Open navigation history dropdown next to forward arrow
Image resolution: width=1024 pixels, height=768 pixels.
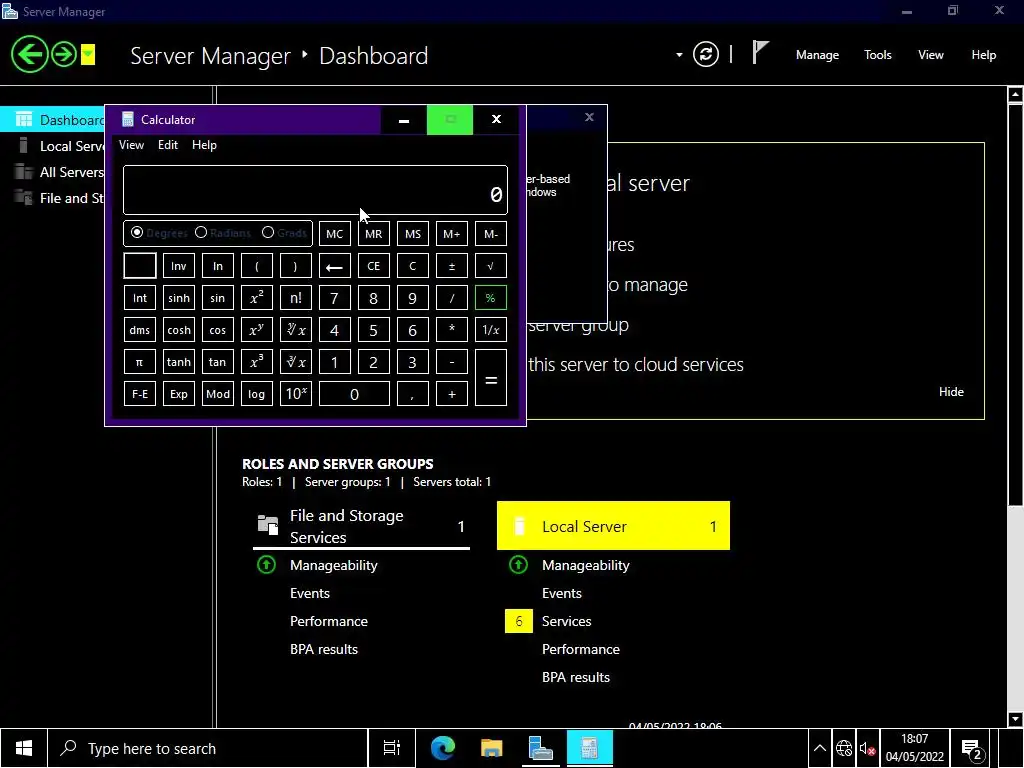88,54
